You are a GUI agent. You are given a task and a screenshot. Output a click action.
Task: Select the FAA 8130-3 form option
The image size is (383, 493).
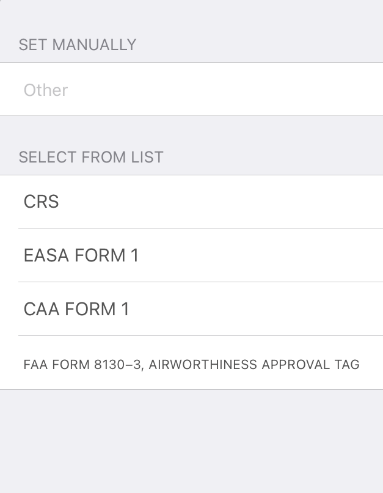click(191, 363)
